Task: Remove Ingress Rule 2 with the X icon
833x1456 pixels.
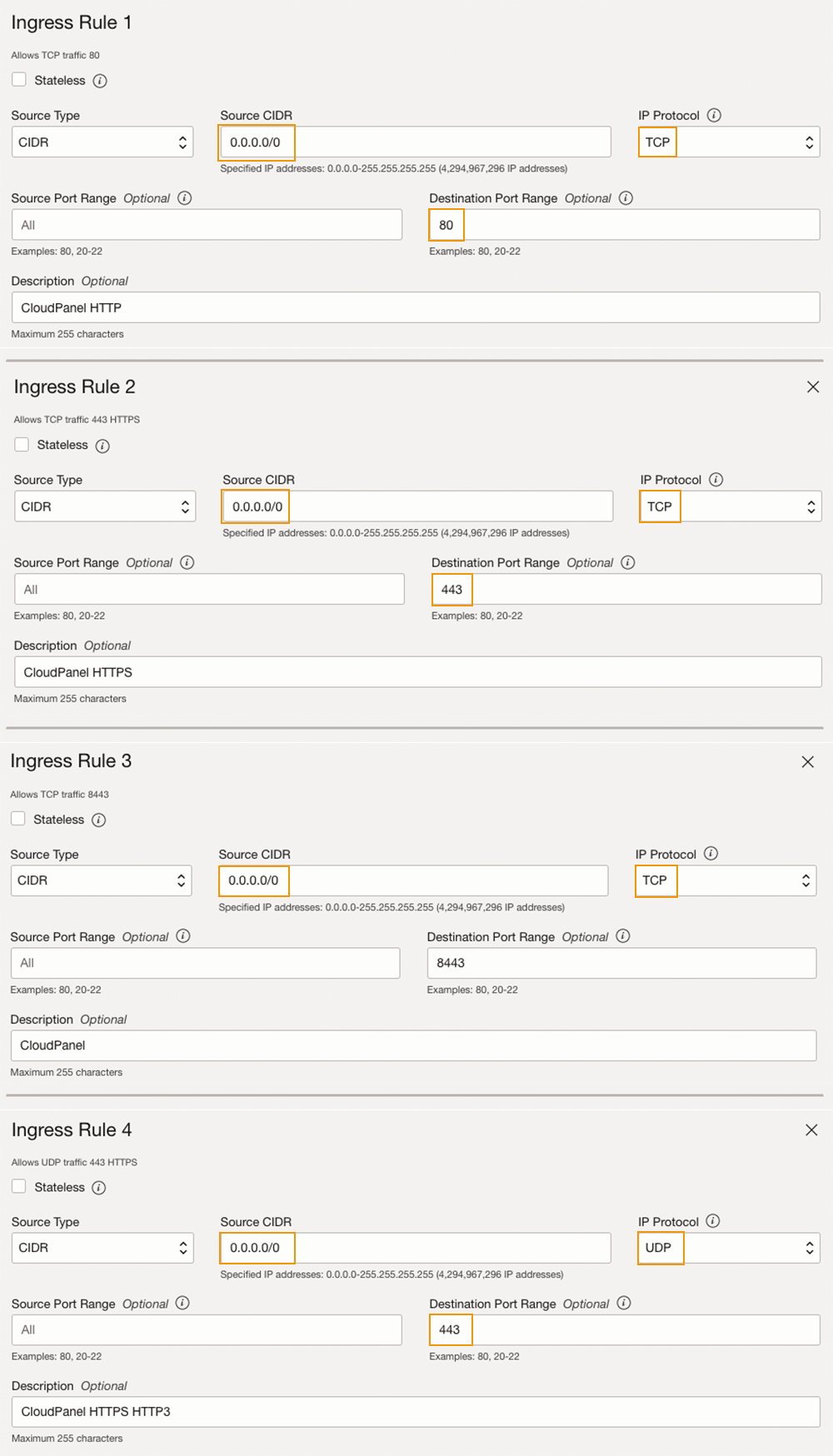Action: [813, 386]
